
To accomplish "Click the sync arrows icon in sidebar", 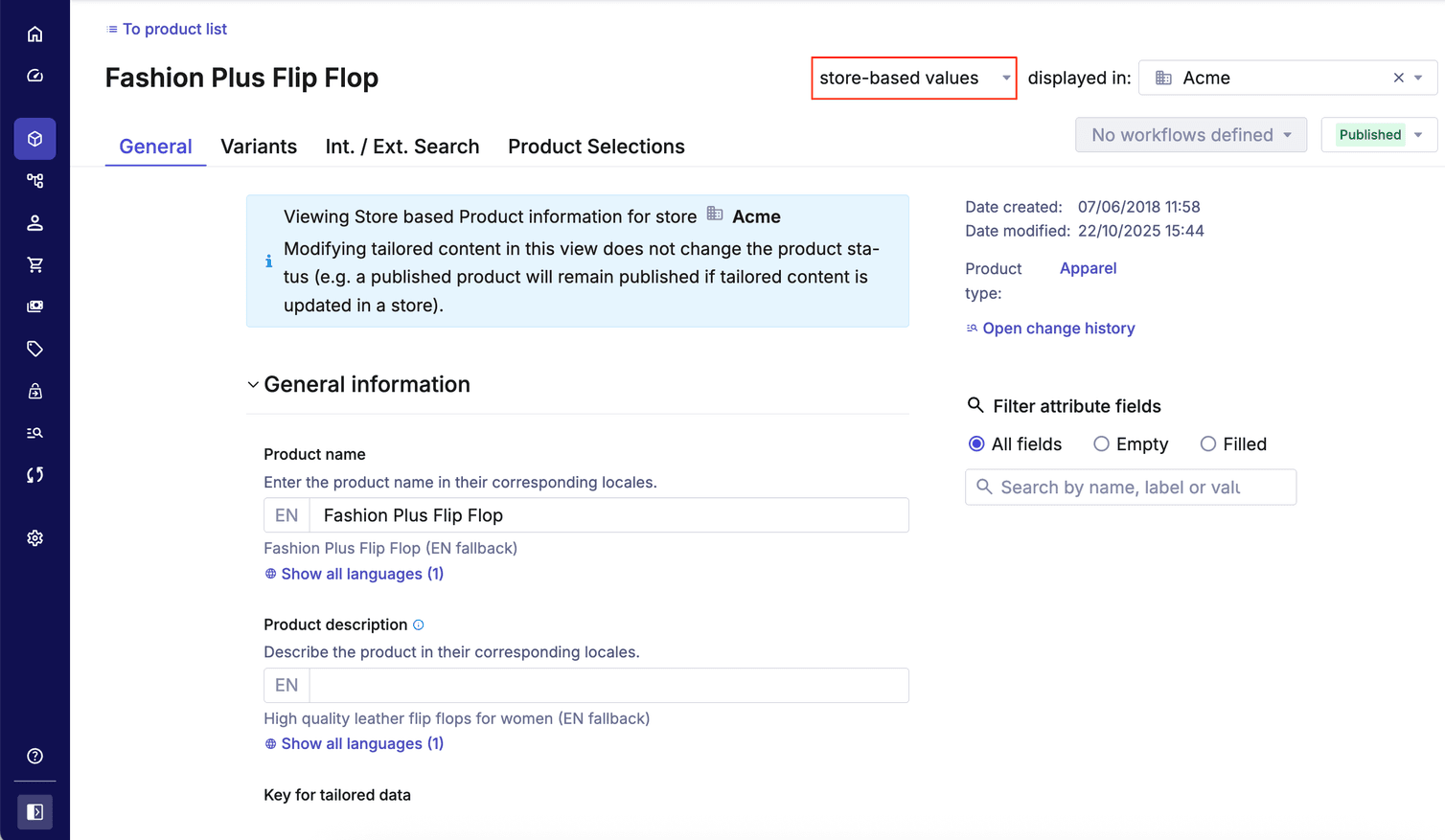I will [x=34, y=474].
